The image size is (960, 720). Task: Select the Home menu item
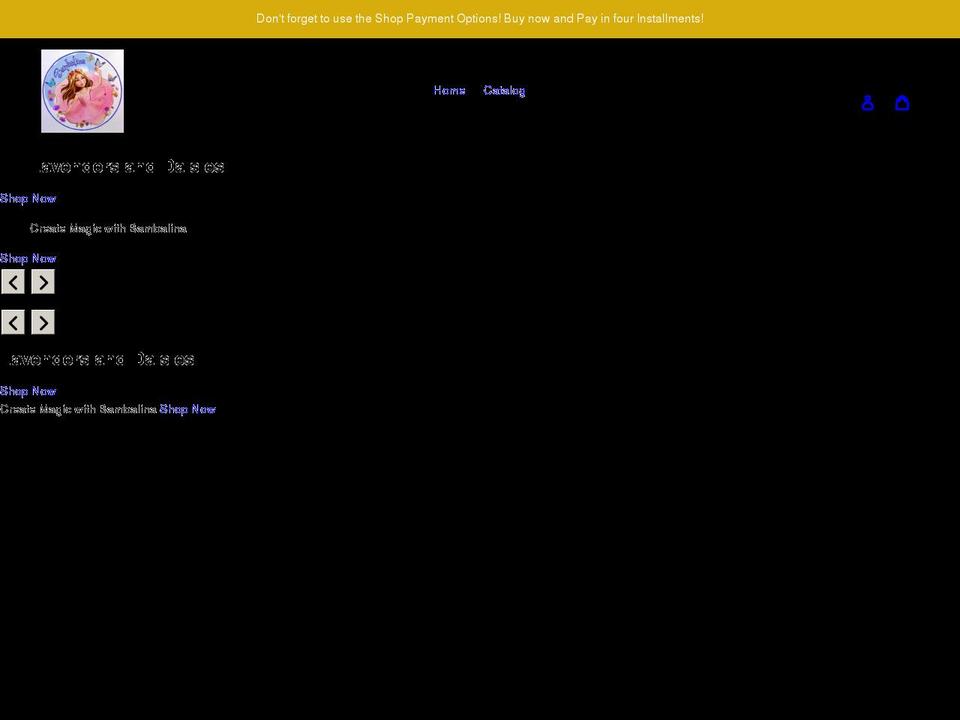click(x=449, y=90)
